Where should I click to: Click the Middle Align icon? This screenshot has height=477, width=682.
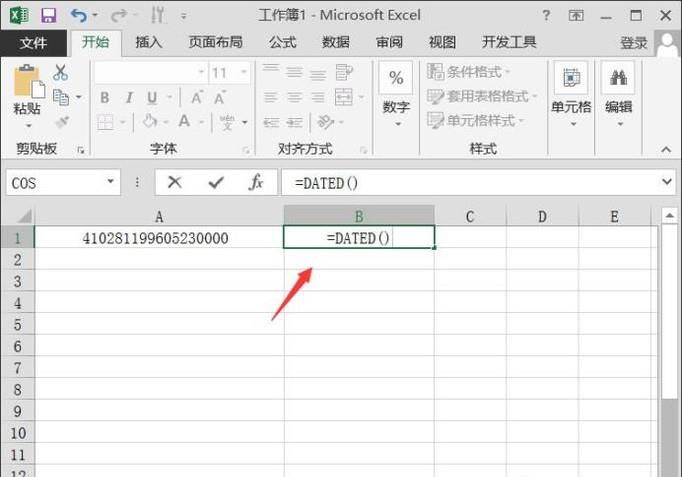coord(294,73)
